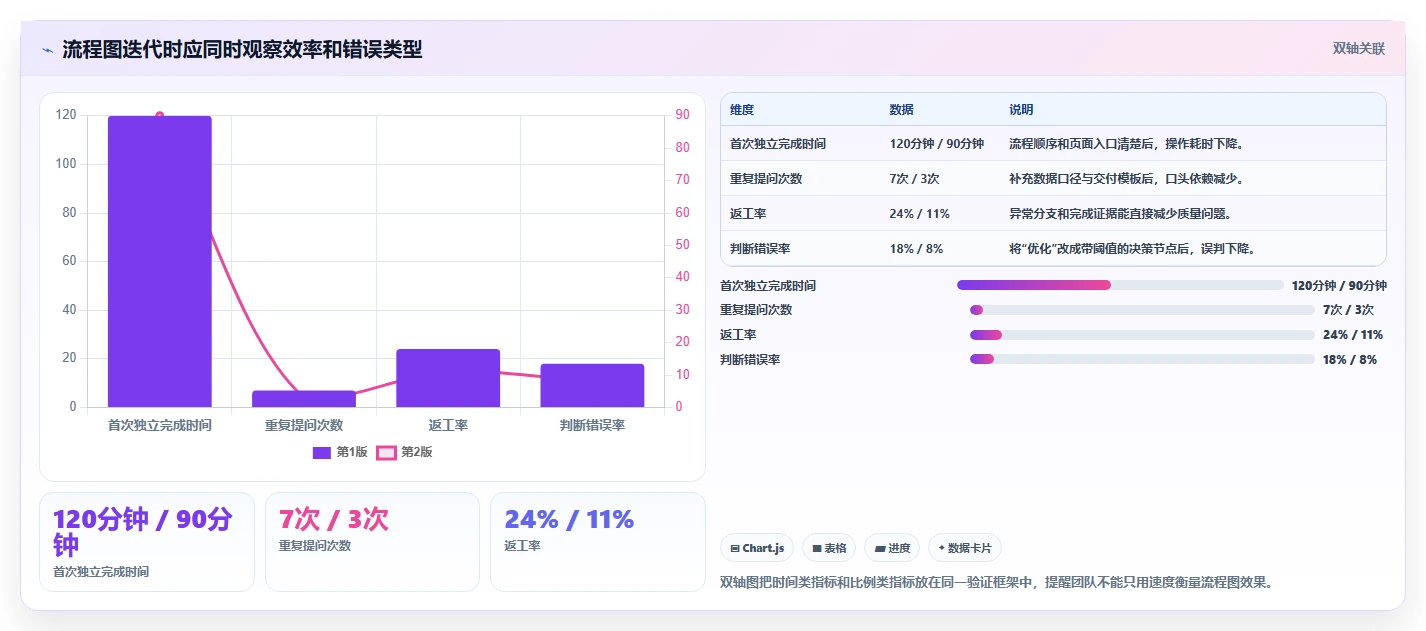This screenshot has height=631, width=1426.
Task: Click the 判断错误率 progress bar
Action: [x=1142, y=359]
